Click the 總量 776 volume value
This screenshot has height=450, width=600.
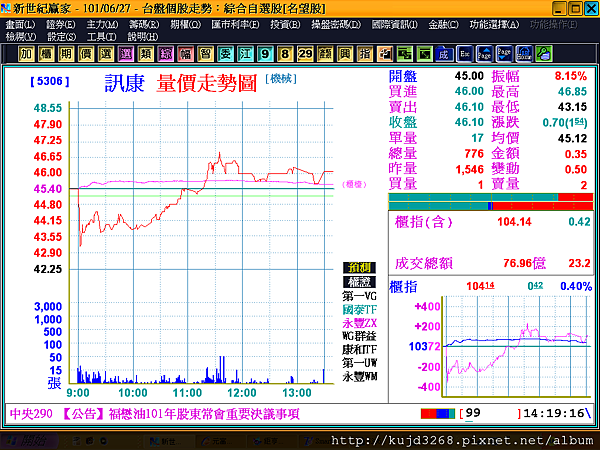click(474, 154)
